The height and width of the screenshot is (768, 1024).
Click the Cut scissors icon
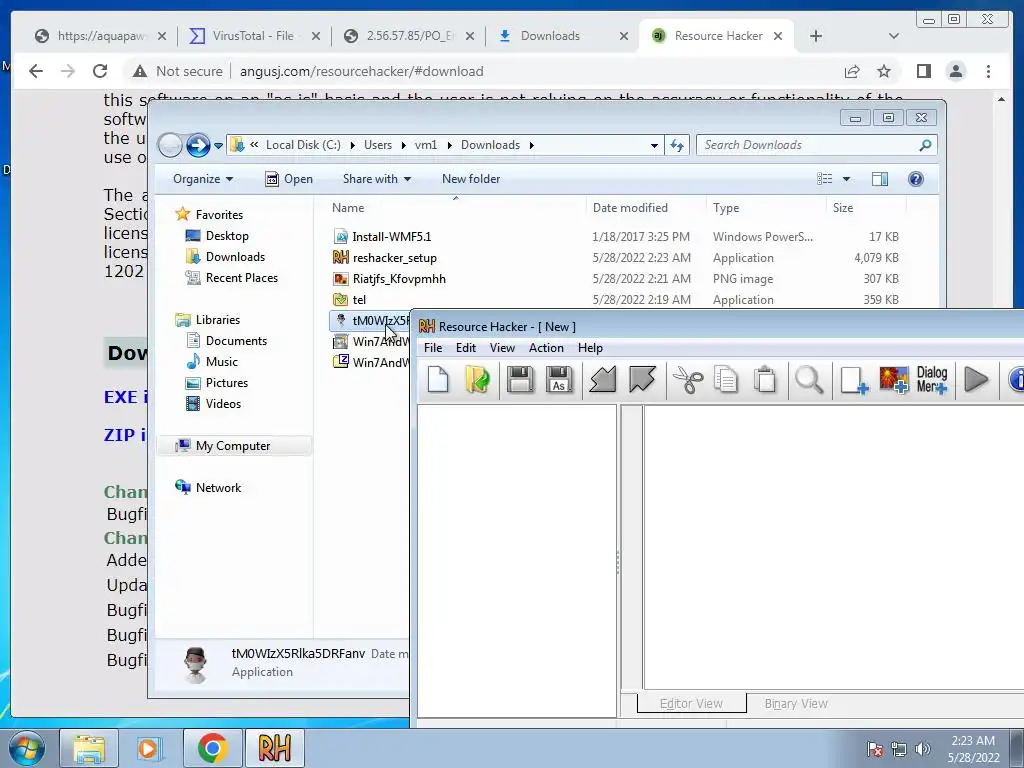pos(688,379)
